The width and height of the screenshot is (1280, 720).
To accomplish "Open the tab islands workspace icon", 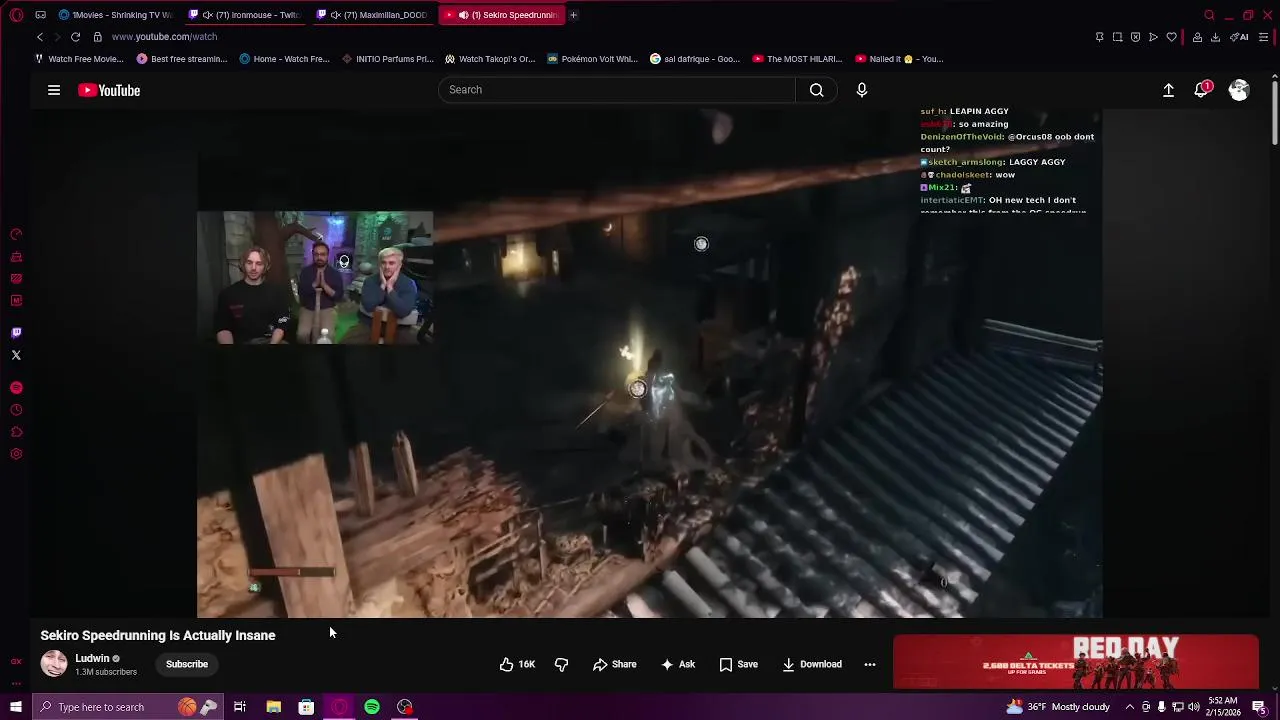I will coord(40,15).
